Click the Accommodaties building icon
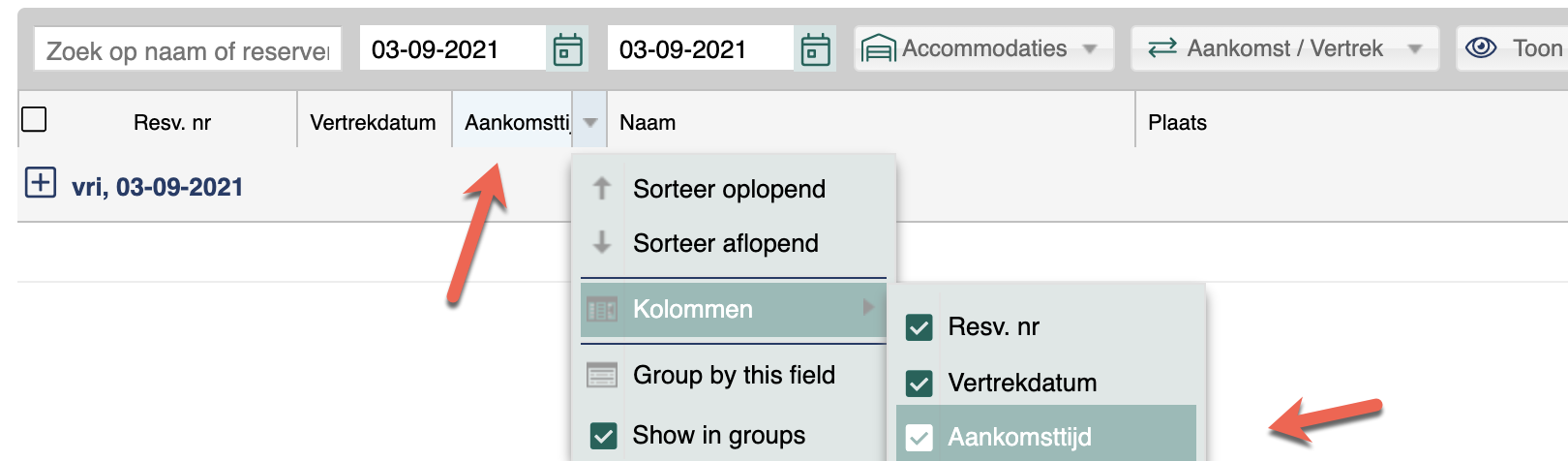The image size is (1568, 461). (x=878, y=48)
